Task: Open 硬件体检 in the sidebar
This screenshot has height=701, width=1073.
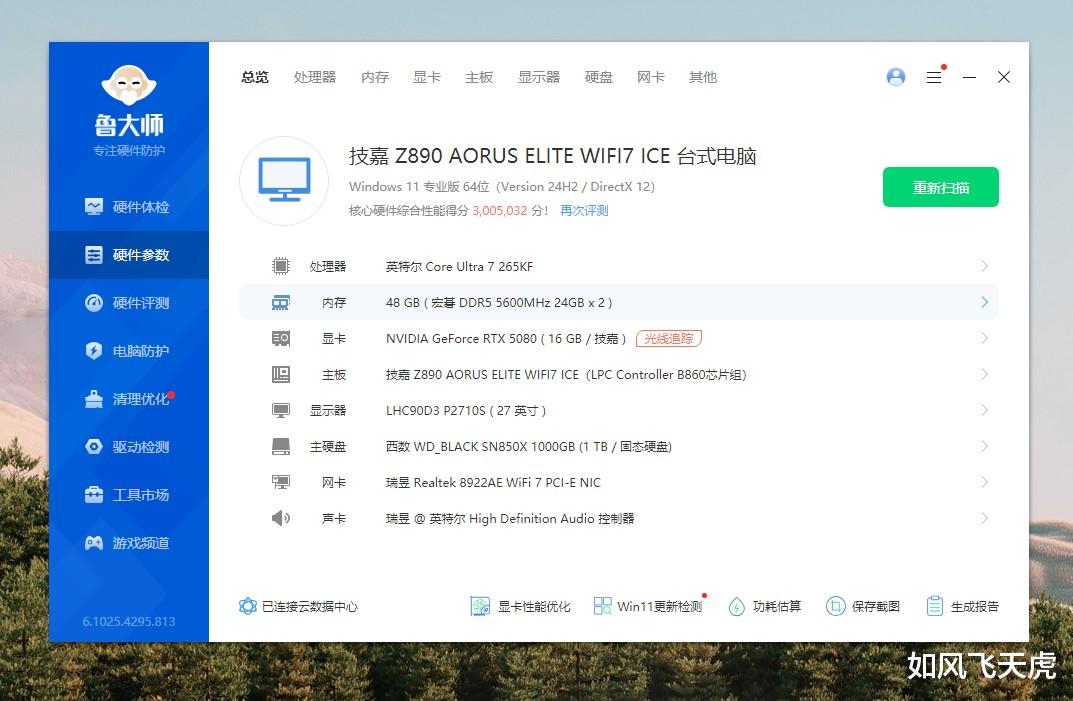Action: [x=129, y=207]
